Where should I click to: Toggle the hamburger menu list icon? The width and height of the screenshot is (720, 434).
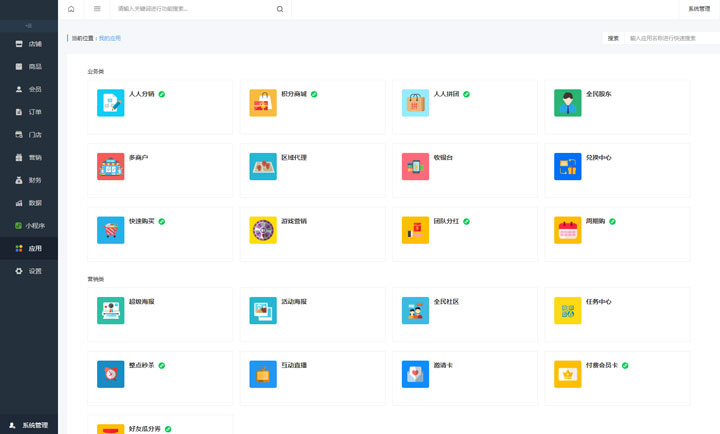click(97, 9)
